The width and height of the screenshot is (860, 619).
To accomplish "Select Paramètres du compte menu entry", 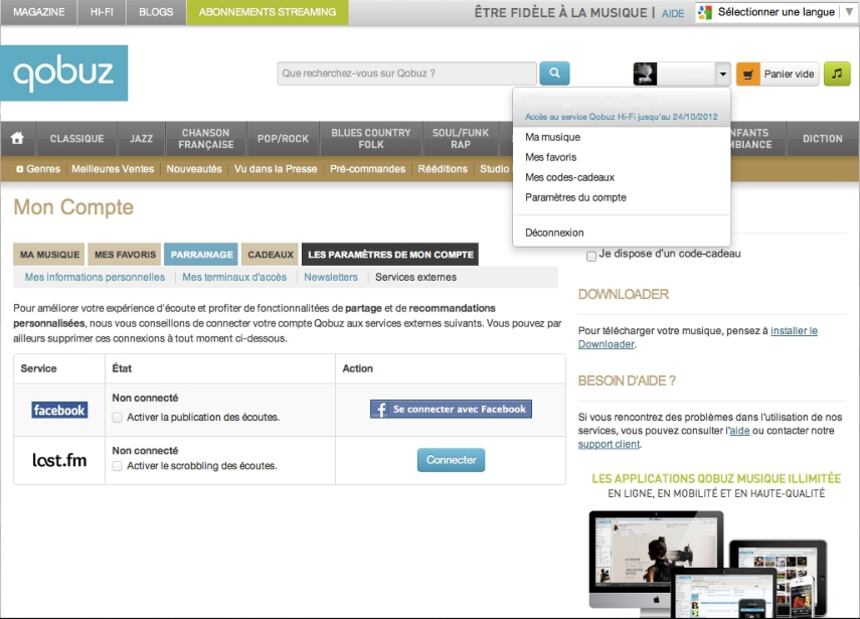I will [575, 197].
